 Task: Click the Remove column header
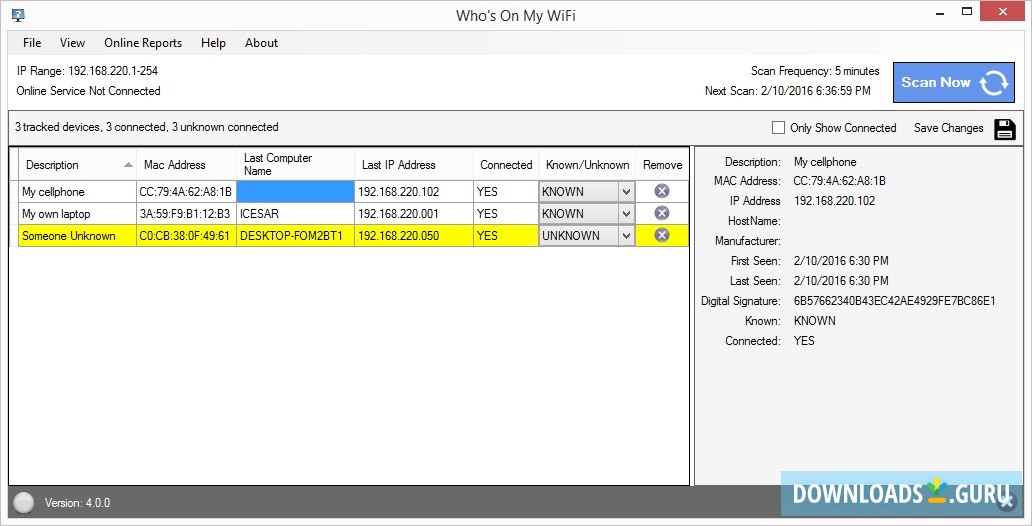tap(663, 165)
